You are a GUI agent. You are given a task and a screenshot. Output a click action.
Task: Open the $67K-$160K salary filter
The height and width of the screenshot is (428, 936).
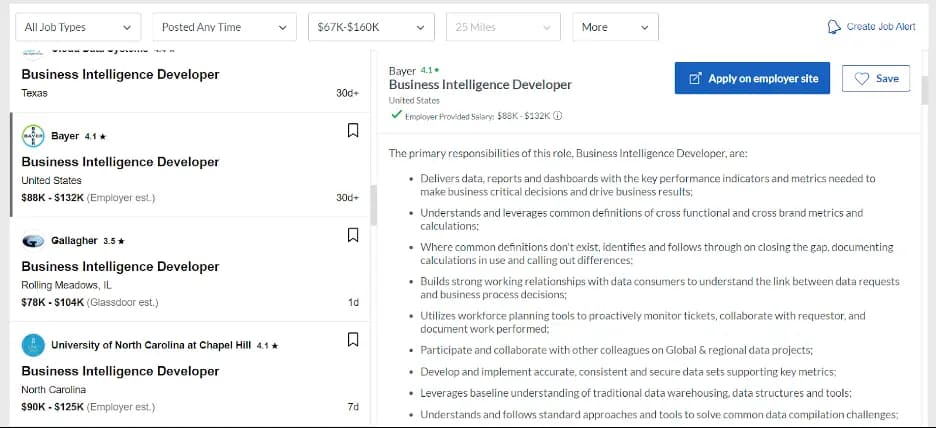(x=371, y=27)
